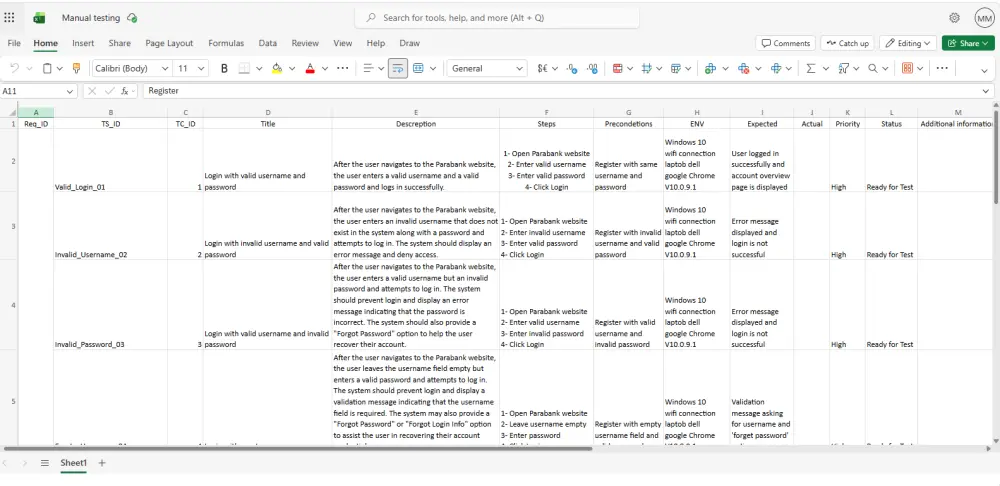1000x486 pixels.
Task: Expand the formula bar chevron
Action: [987, 92]
